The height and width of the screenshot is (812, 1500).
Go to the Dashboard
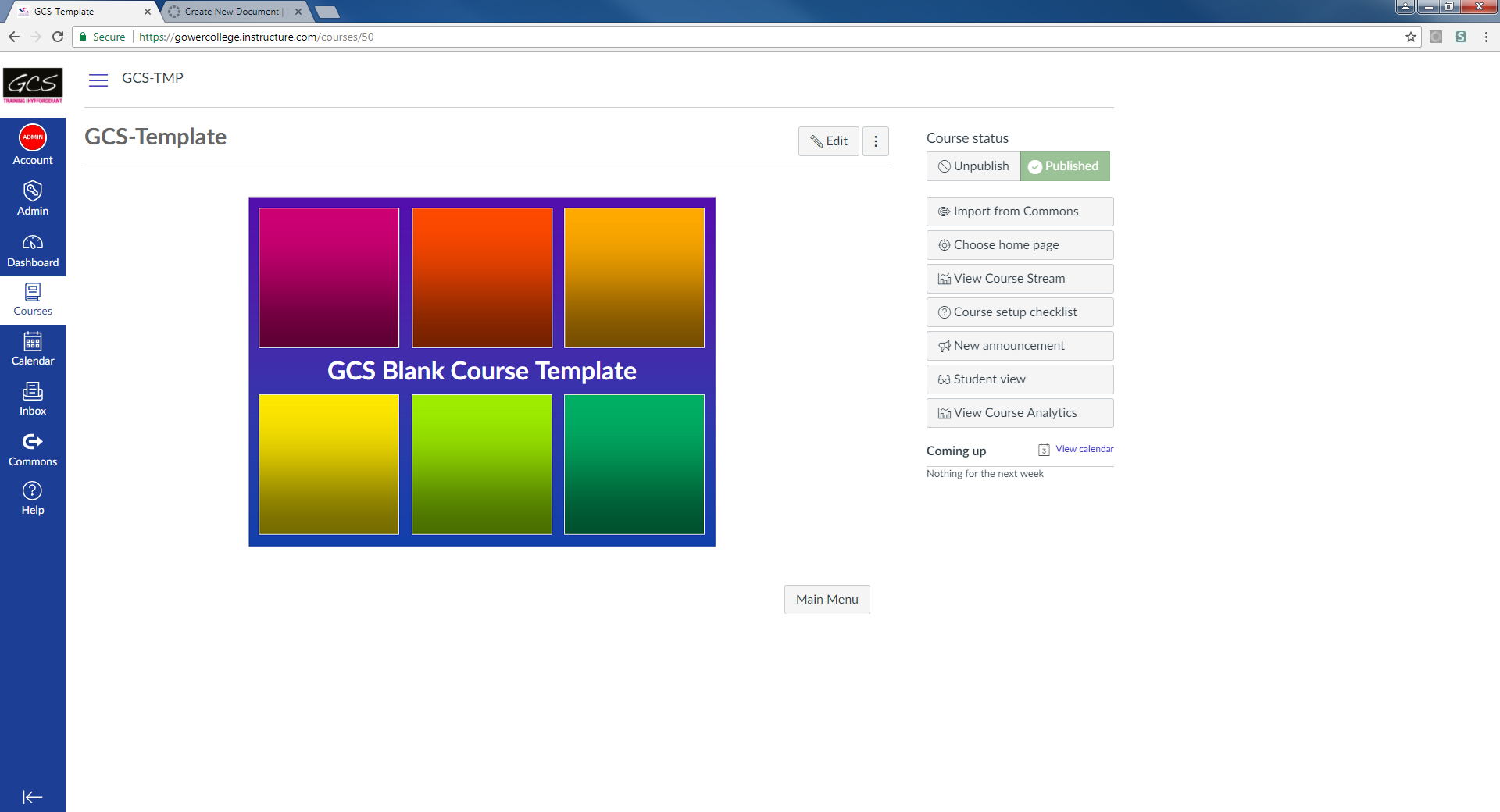click(x=33, y=251)
